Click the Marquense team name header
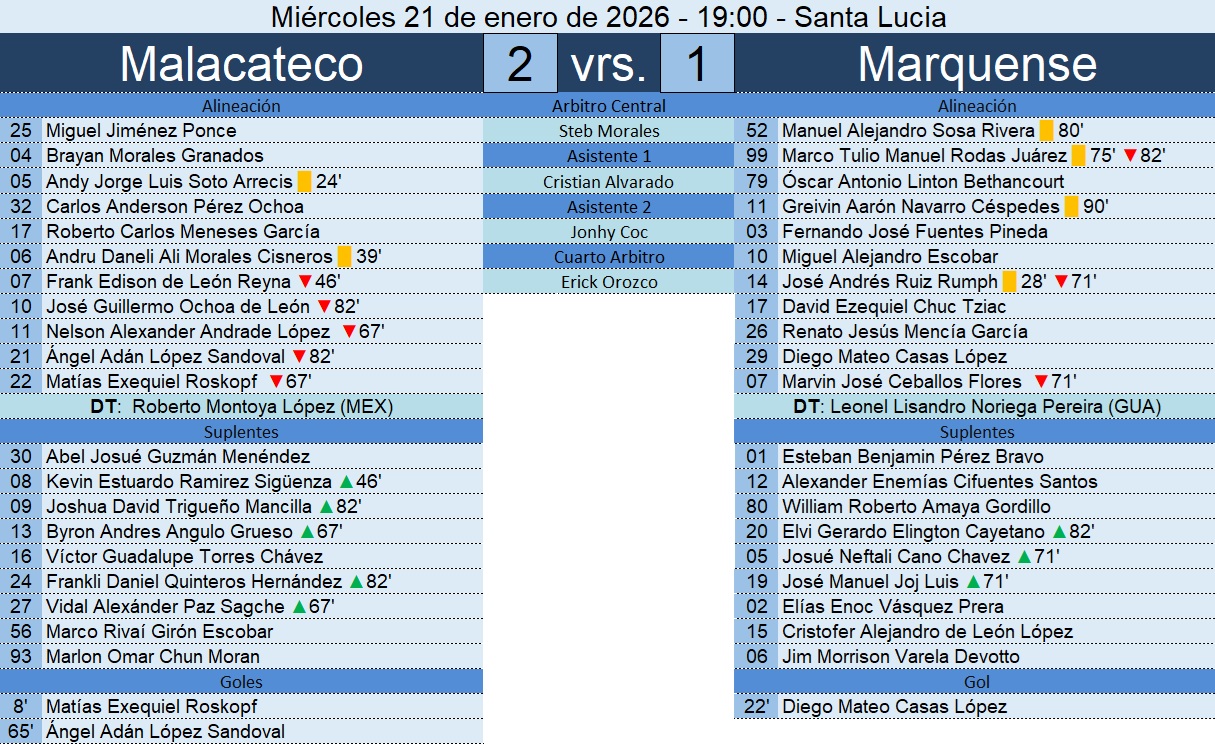Screen dimensions: 1215x744 click(976, 64)
